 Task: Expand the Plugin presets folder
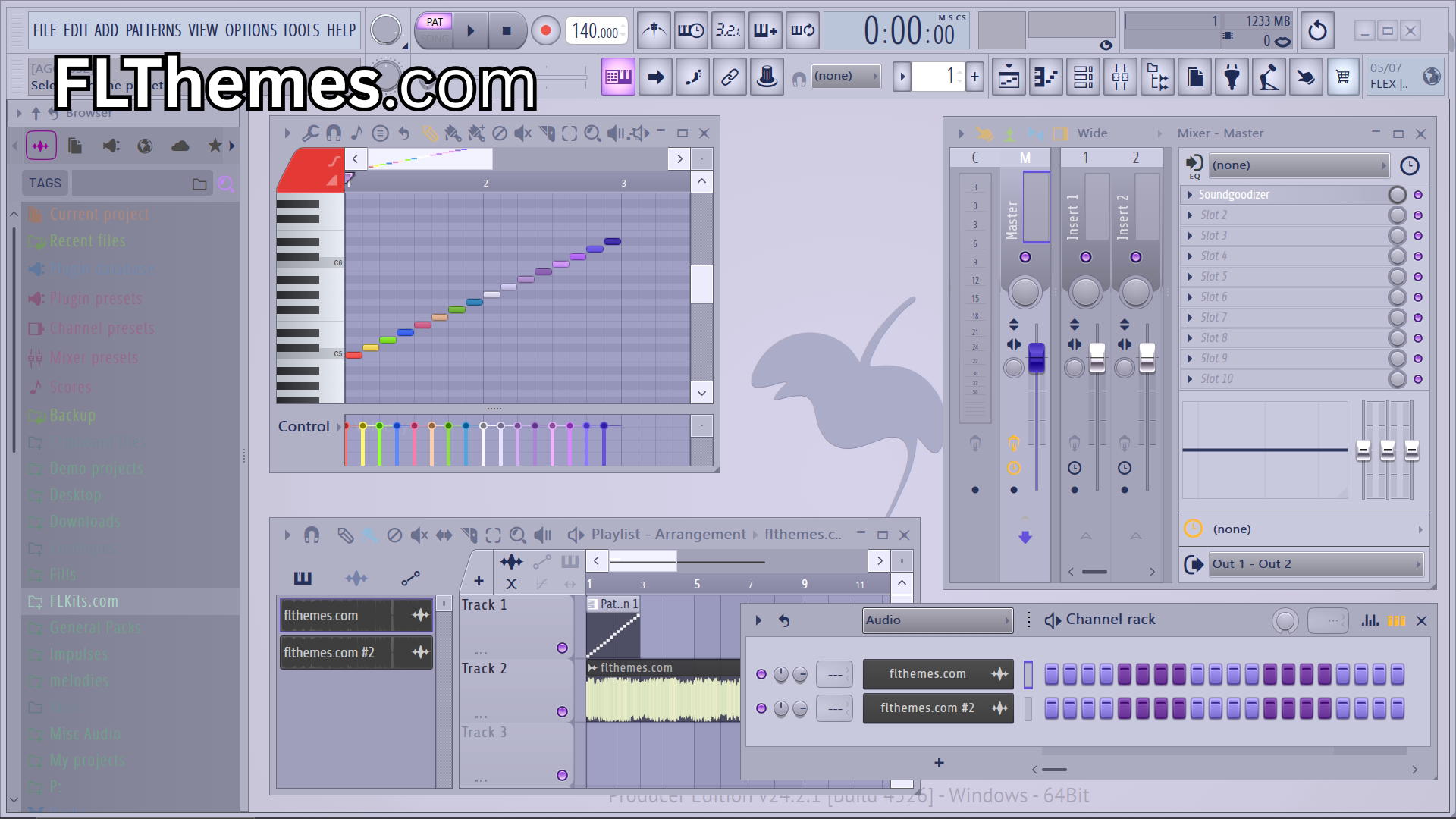[96, 299]
